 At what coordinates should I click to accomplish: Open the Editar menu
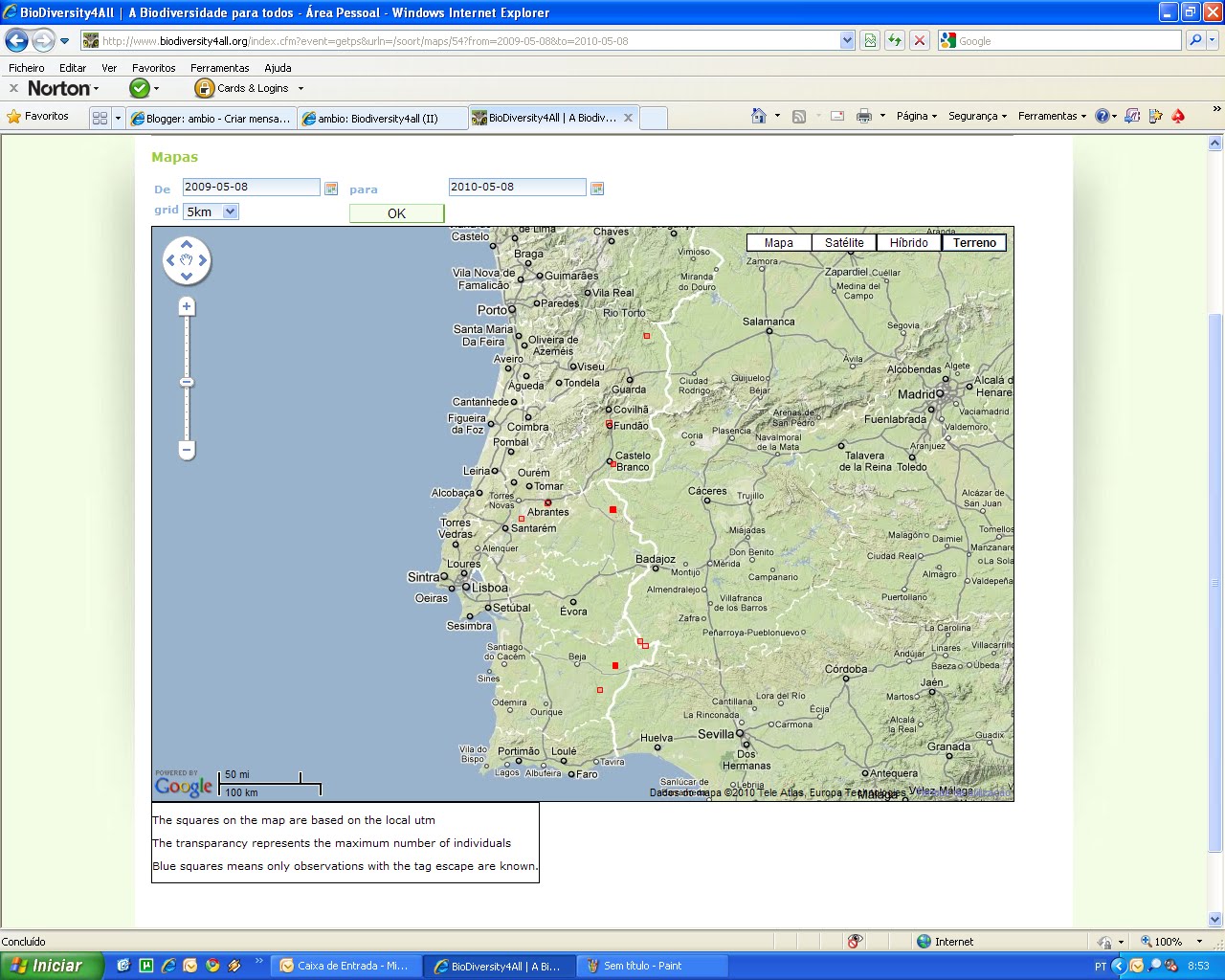(73, 68)
